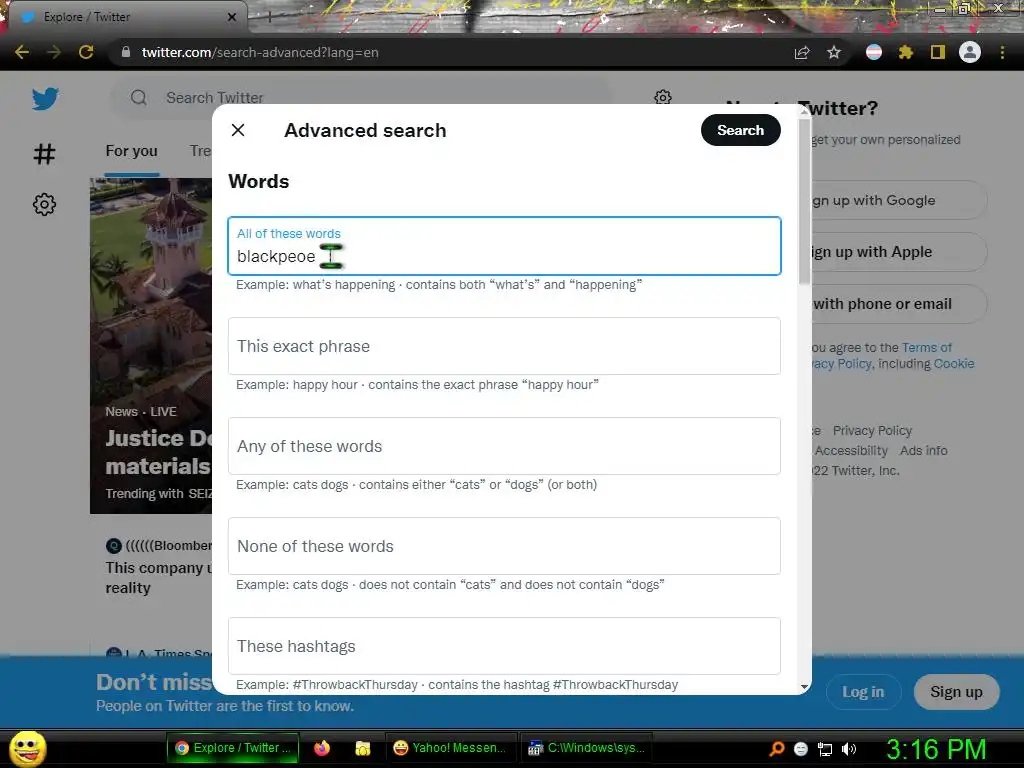Switch to Explore / Twitter taskbar item
Screen dimensions: 1024x768
pyautogui.click(x=233, y=748)
